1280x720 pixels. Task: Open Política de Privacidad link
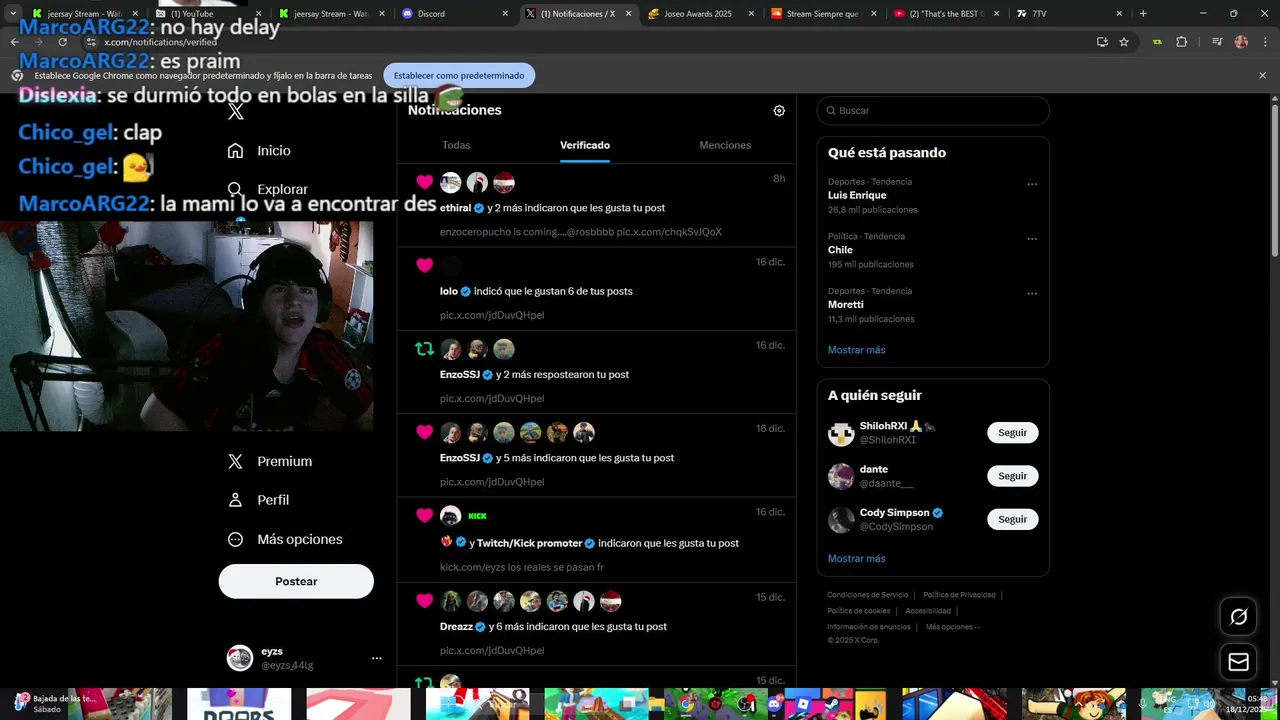[959, 595]
